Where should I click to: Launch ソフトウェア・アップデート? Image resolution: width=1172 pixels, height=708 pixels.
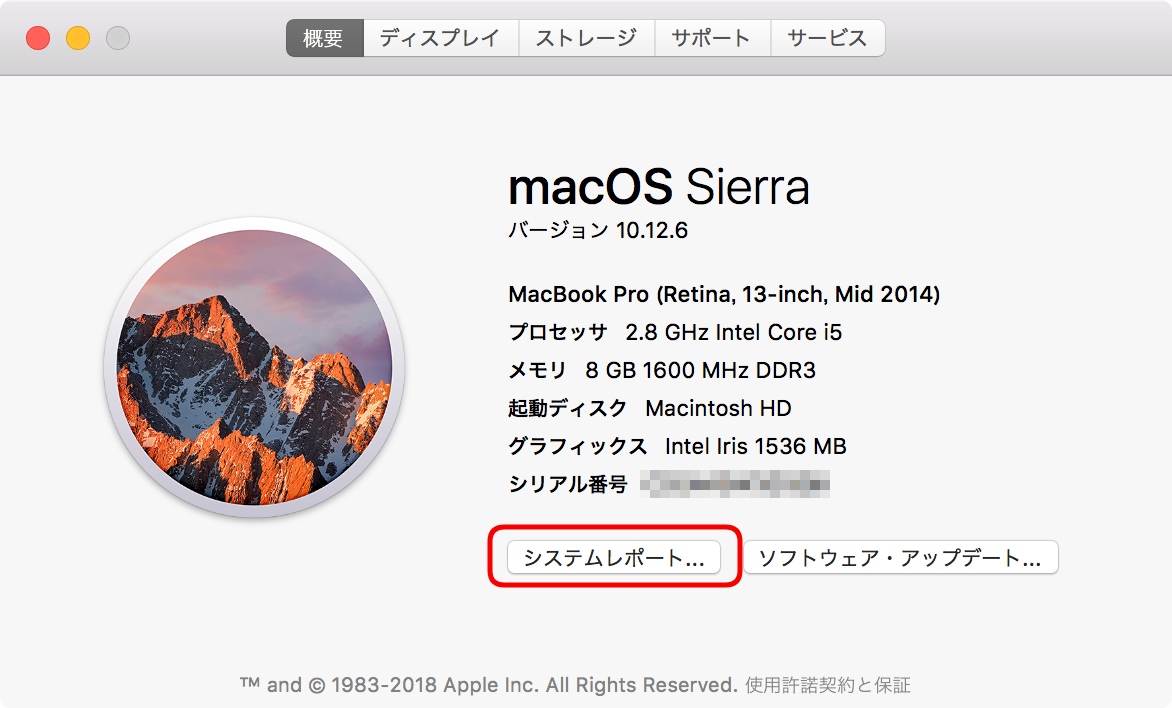click(x=900, y=558)
